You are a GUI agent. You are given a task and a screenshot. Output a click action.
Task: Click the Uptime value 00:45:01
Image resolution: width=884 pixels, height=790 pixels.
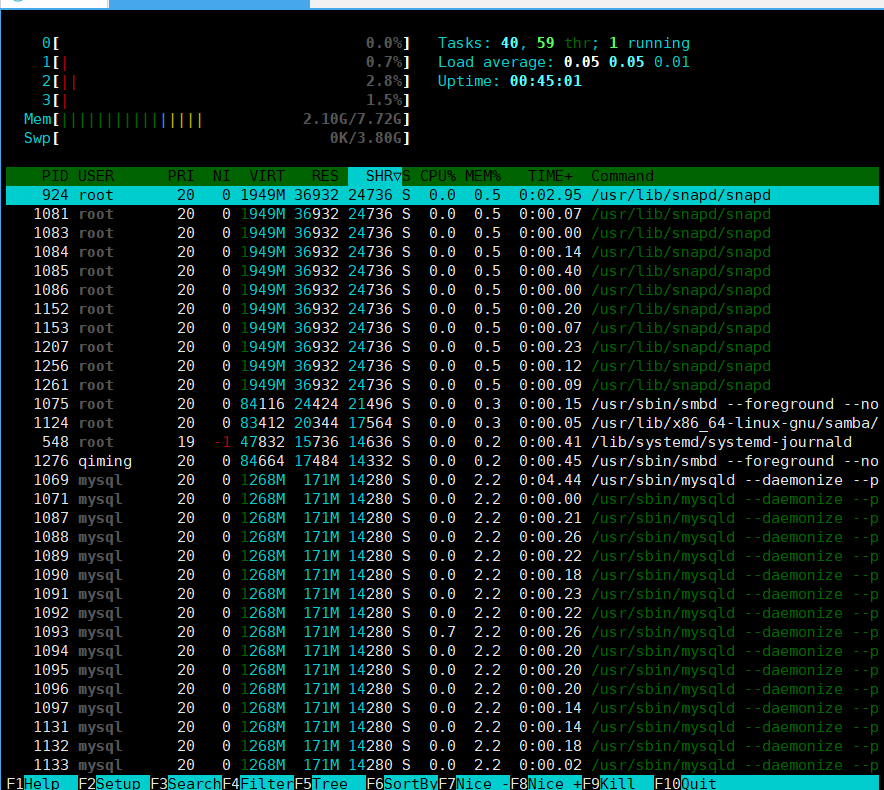click(546, 81)
